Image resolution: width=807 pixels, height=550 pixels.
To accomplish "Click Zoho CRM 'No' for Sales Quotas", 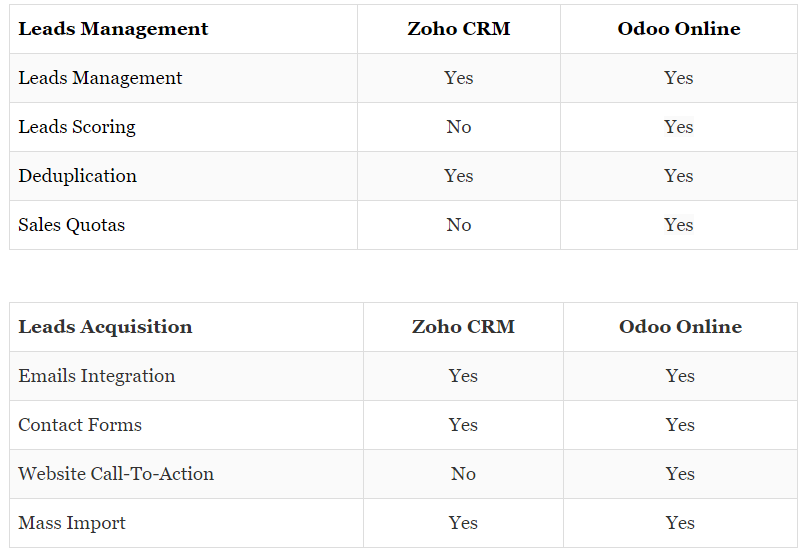I will (459, 225).
